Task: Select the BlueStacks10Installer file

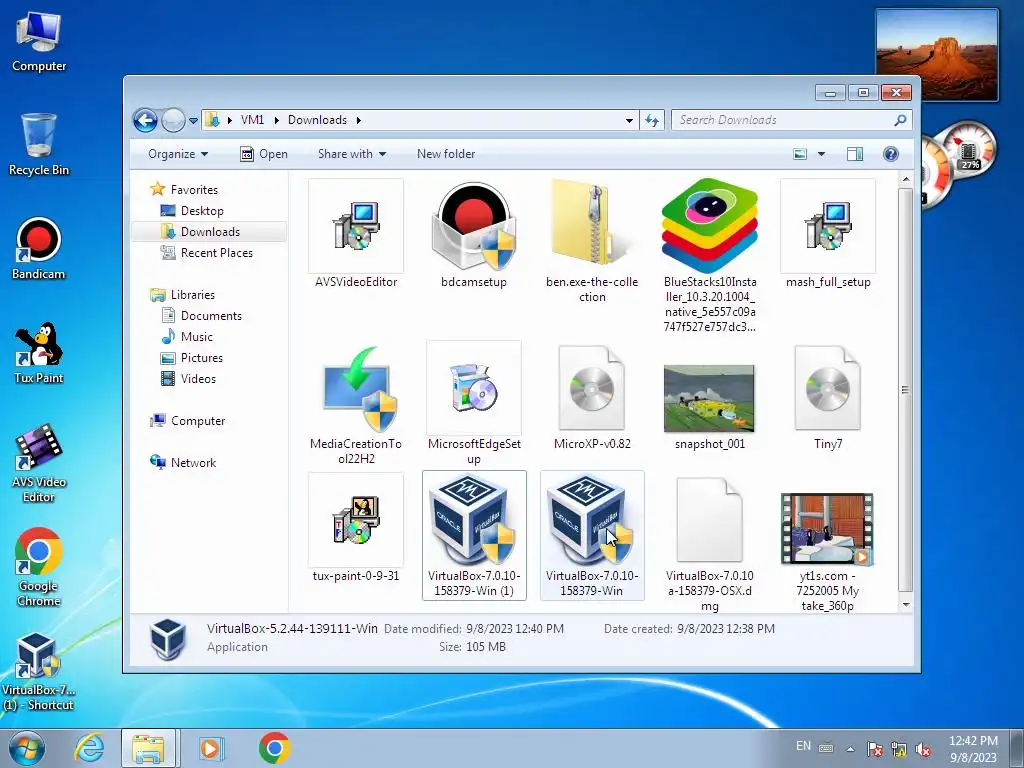Action: pos(710,256)
